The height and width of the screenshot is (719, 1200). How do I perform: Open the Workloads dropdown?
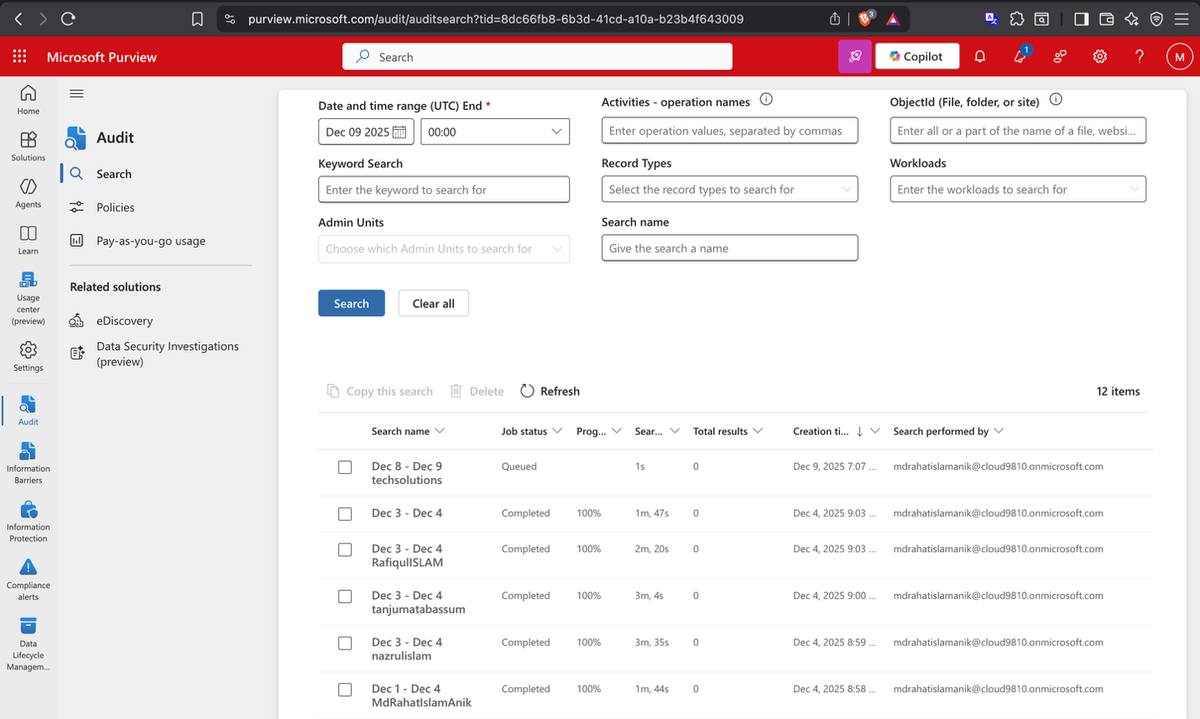click(1018, 189)
